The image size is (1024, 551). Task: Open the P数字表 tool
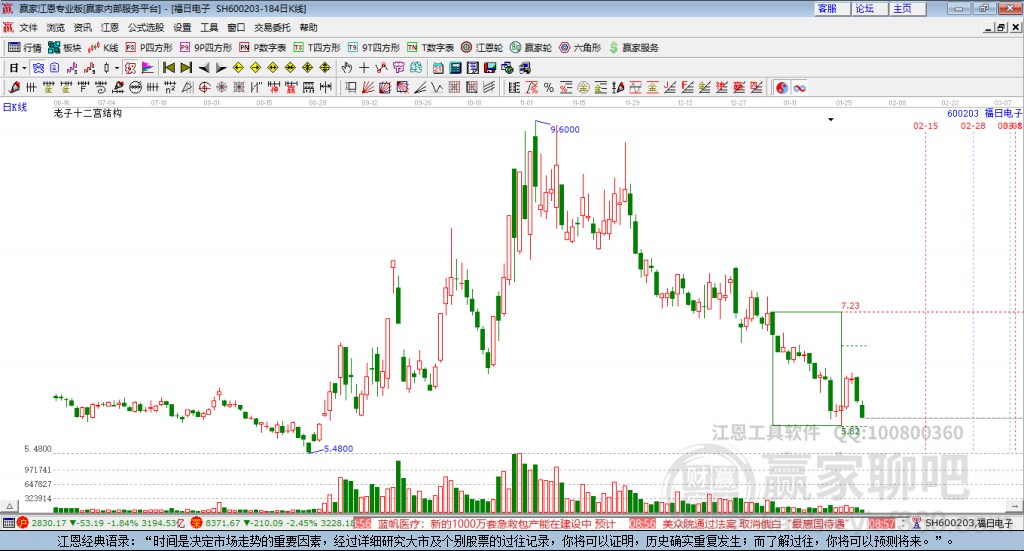[263, 48]
